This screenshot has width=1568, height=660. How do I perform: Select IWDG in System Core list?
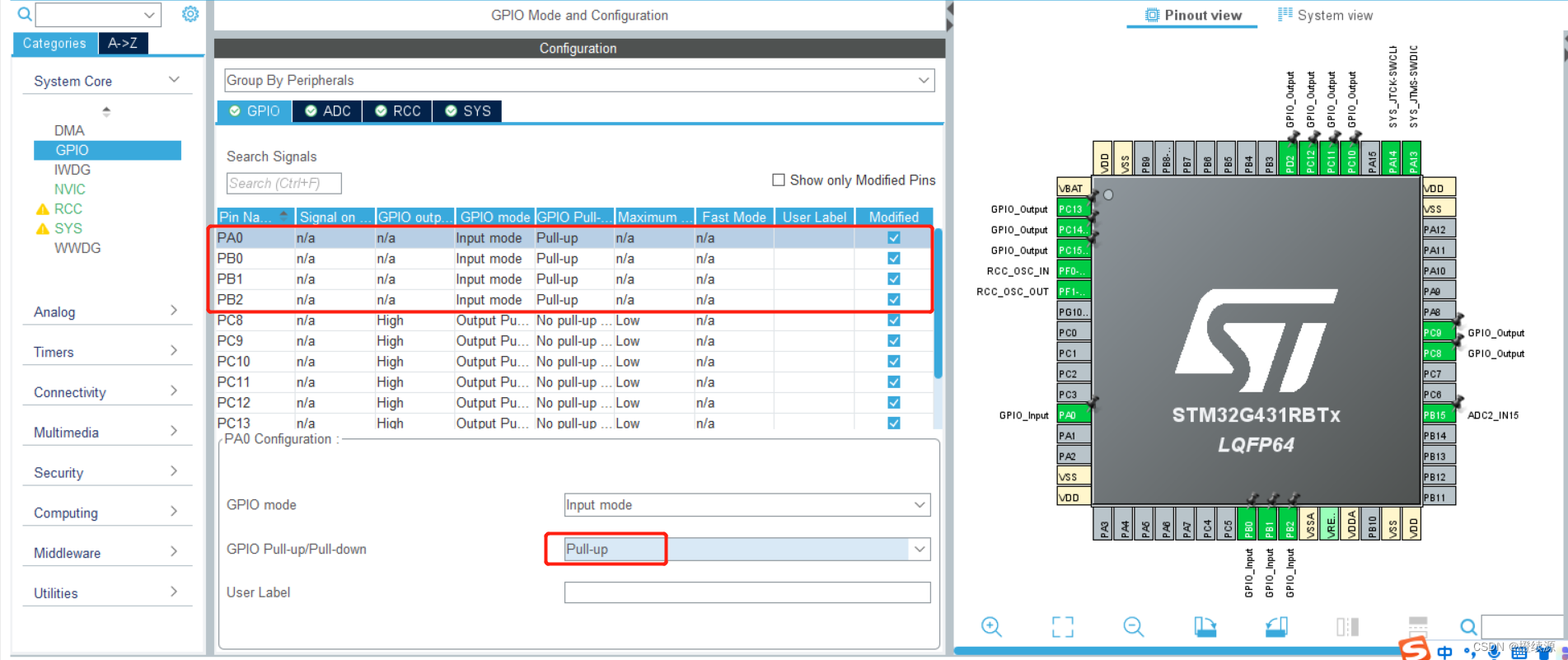click(73, 170)
